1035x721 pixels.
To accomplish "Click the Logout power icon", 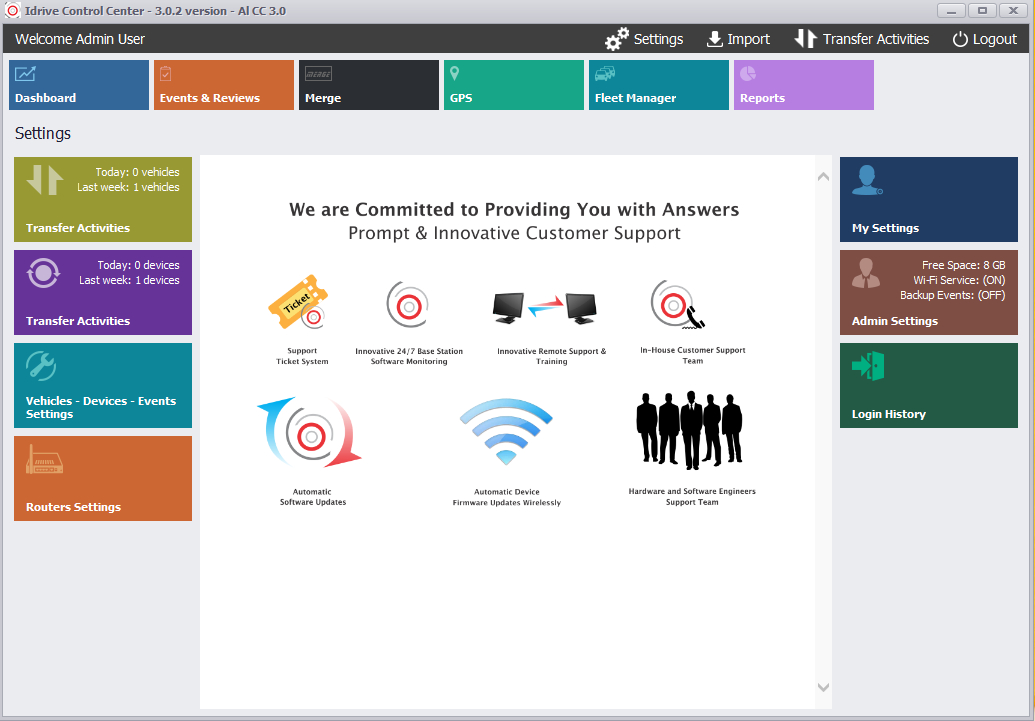I will click(x=960, y=39).
